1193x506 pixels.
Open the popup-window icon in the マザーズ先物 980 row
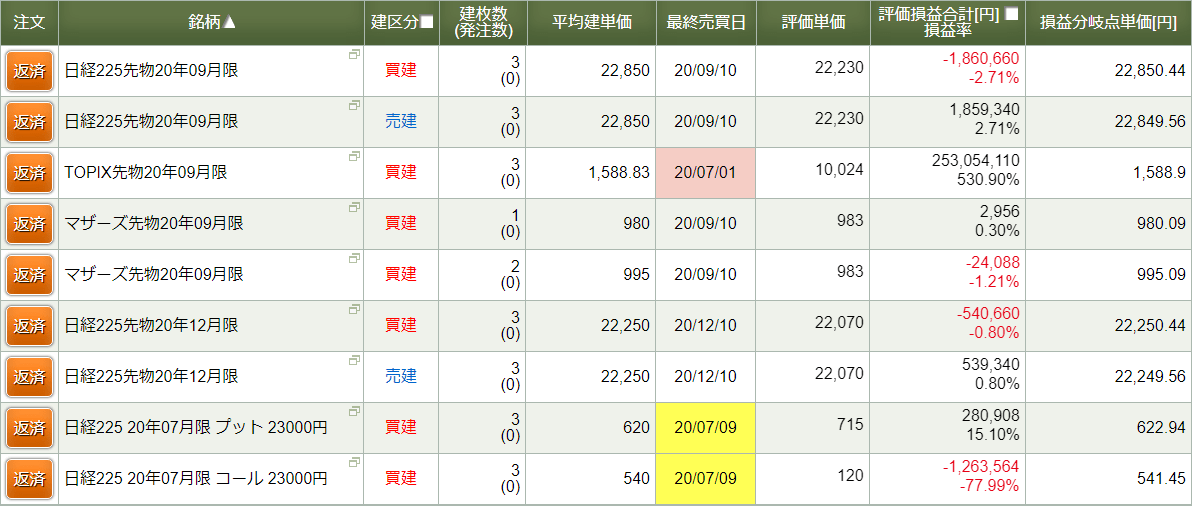(355, 207)
